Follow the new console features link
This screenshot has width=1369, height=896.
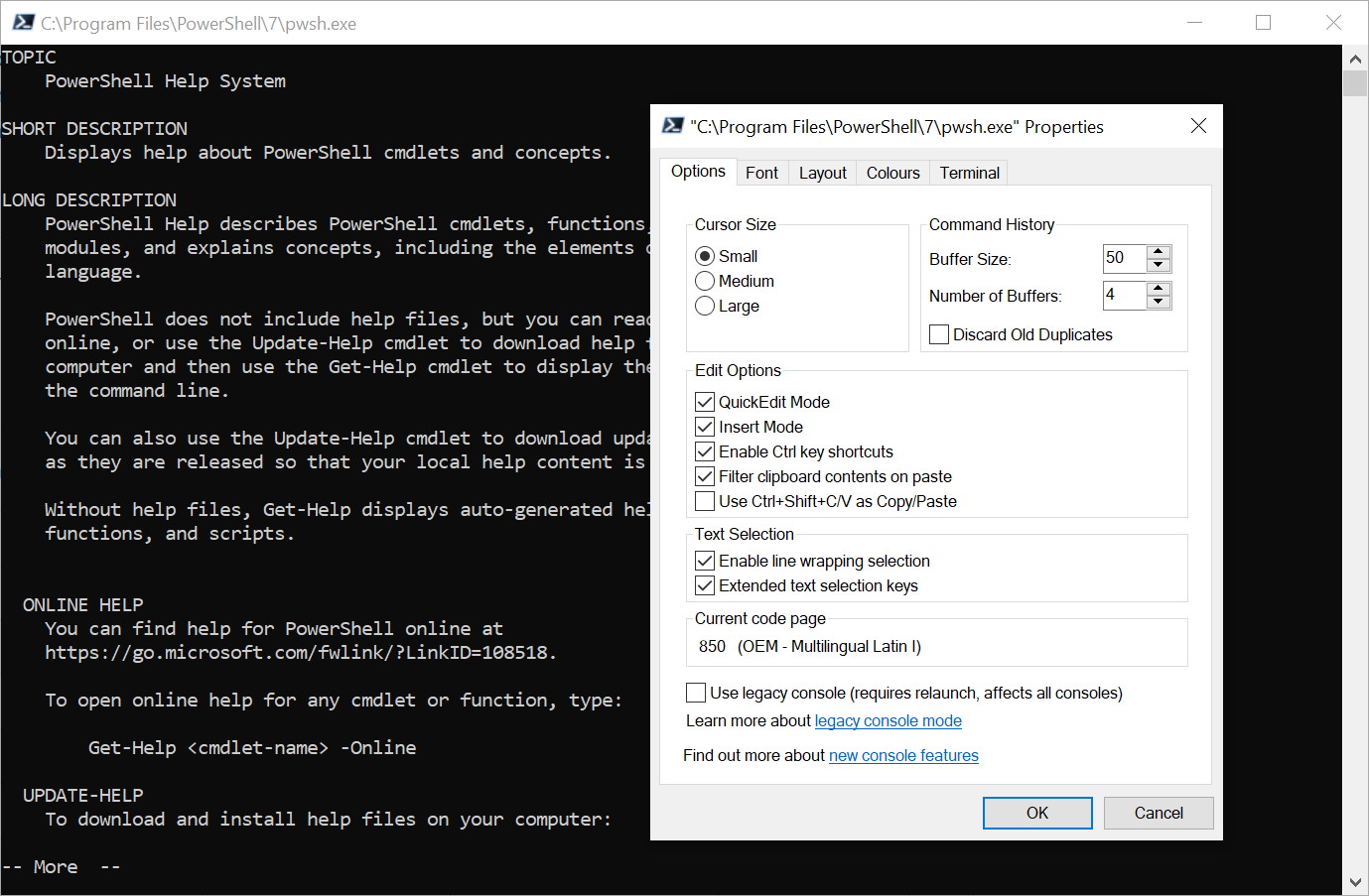902,755
